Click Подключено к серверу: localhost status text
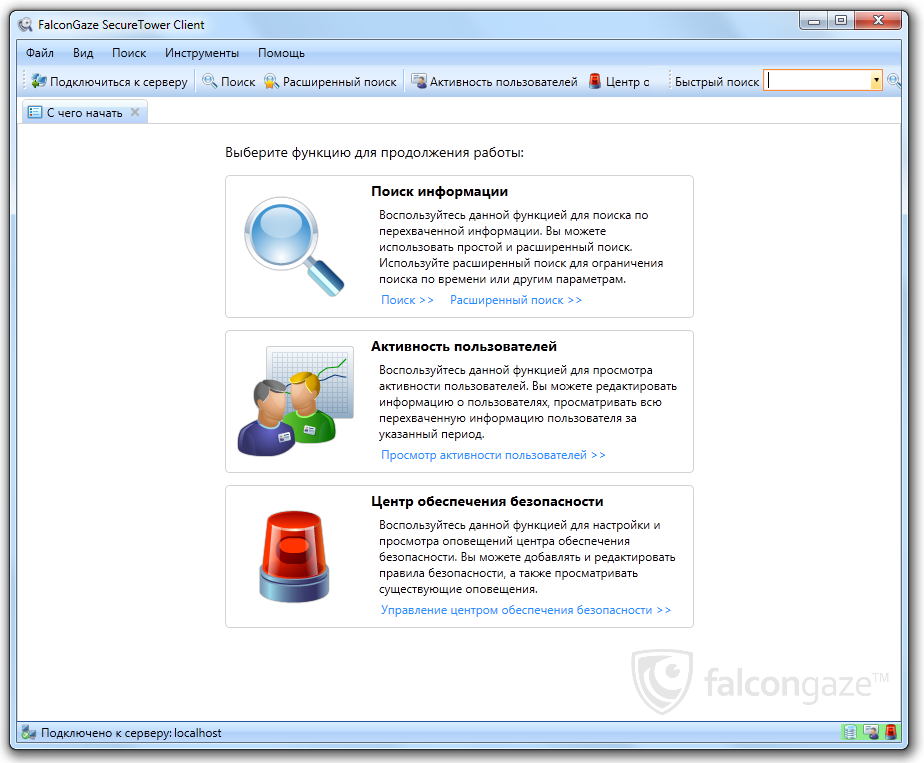Viewport: 924px width, 763px height. point(131,733)
